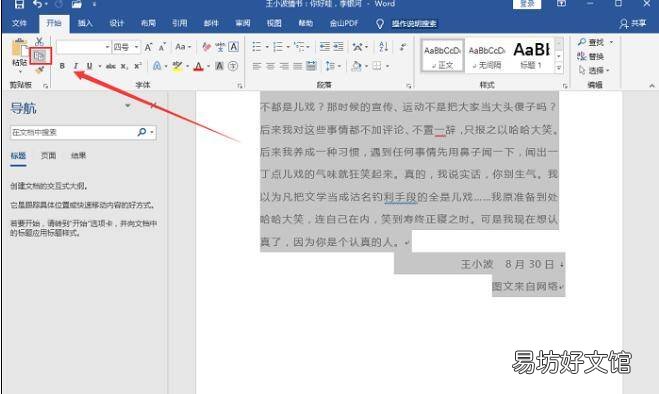659x394 pixels.
Task: Switch to 结果 tab in navigation pane
Action: [78, 156]
